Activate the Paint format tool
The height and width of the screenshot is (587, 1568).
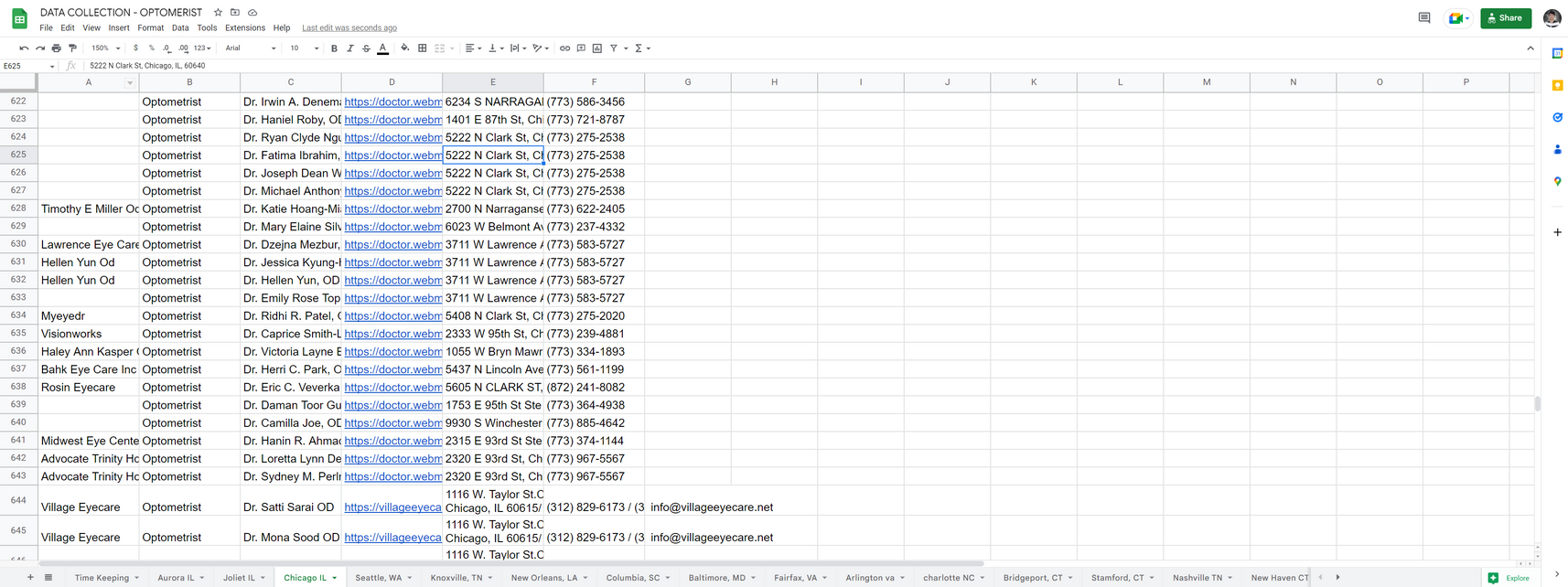pyautogui.click(x=73, y=48)
